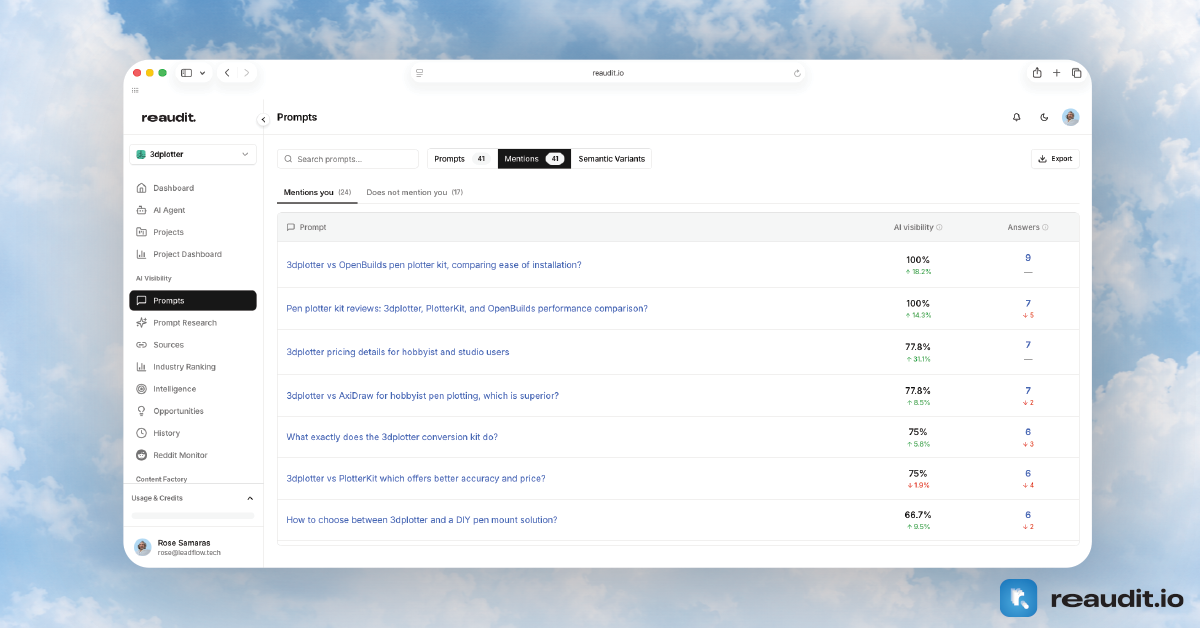Click the readit.io address bar

[x=608, y=73]
